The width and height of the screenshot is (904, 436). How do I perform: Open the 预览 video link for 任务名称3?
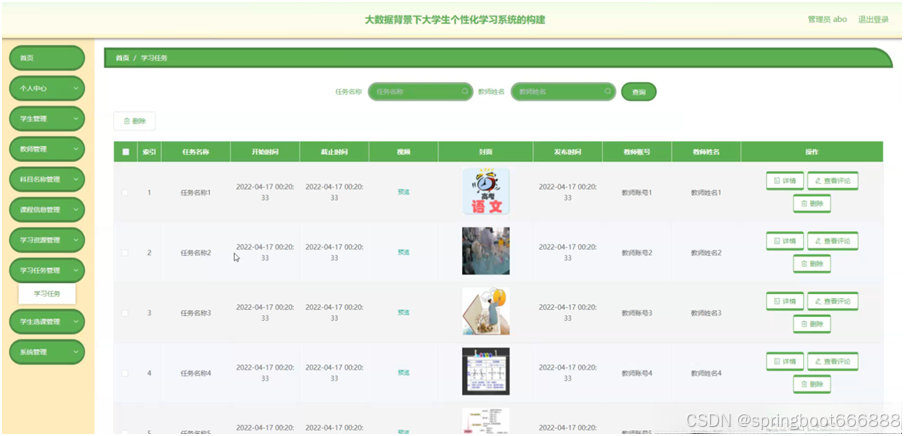(x=404, y=313)
